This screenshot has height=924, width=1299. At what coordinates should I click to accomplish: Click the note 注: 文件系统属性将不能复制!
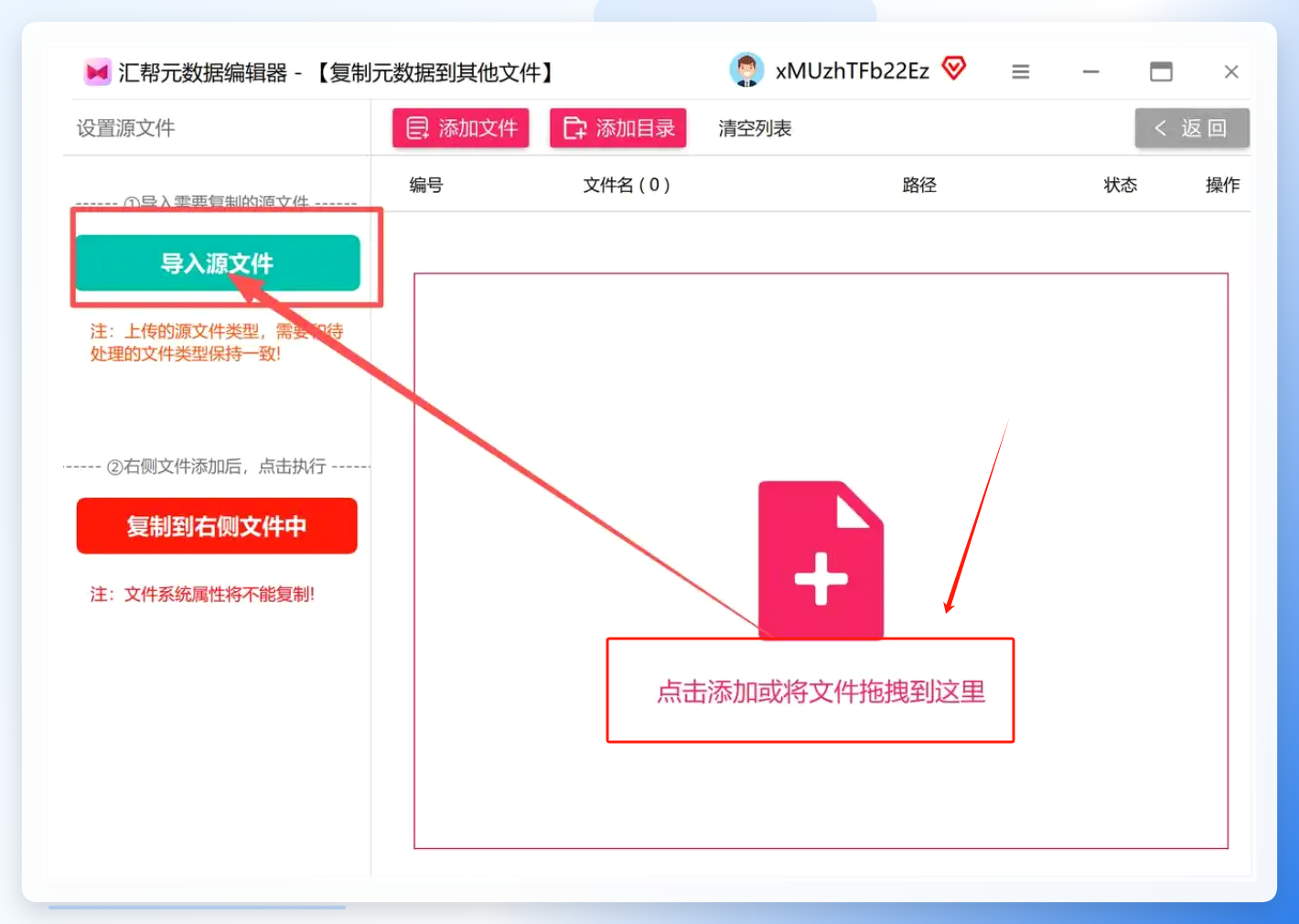point(202,595)
